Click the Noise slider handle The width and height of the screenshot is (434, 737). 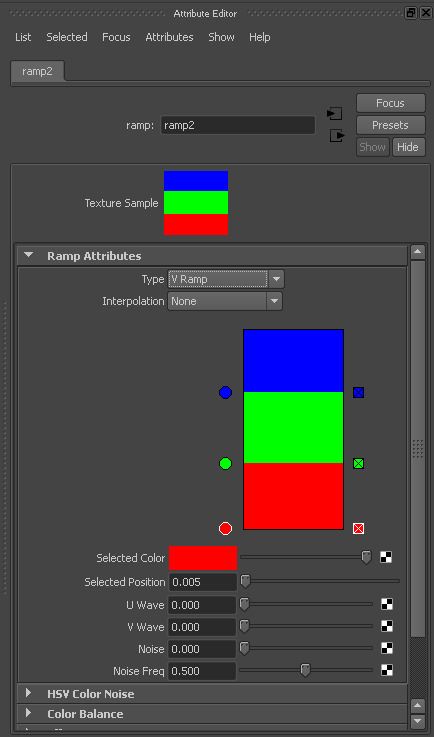tap(245, 649)
